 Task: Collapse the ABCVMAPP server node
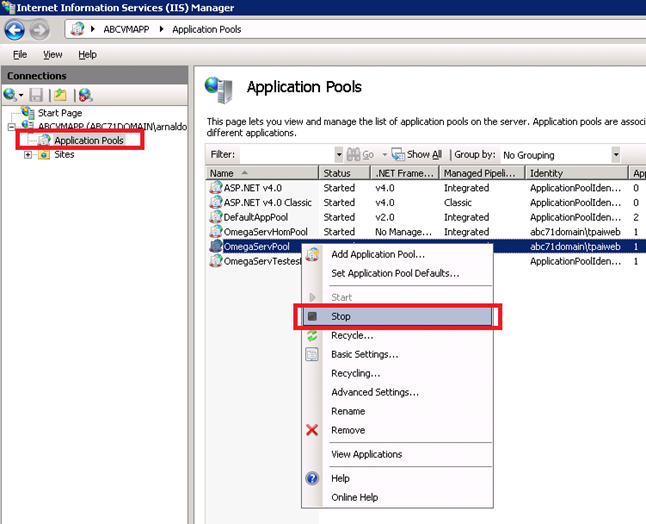click(x=12, y=127)
